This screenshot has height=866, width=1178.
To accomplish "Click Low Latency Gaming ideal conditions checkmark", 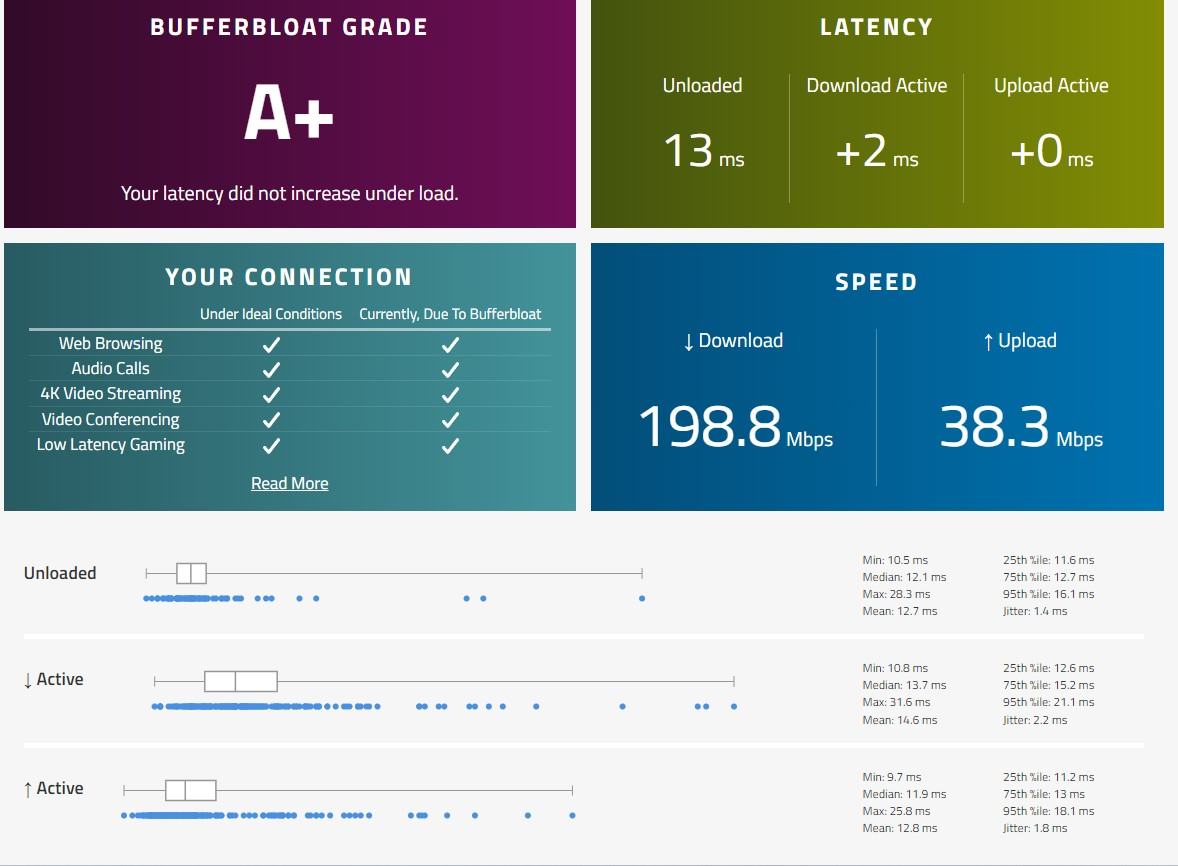I will click(x=271, y=446).
